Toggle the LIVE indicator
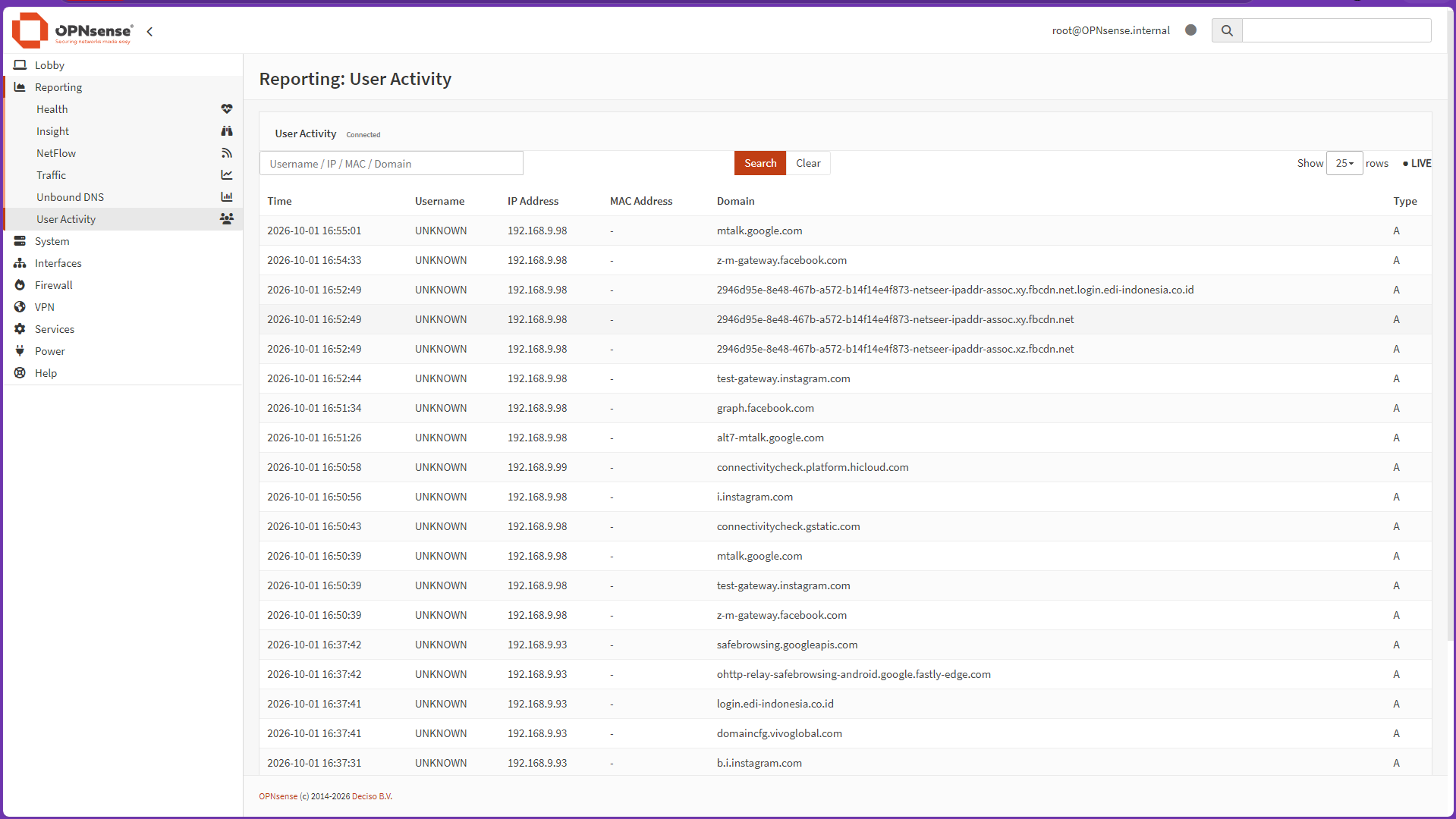Image resolution: width=1456 pixels, height=819 pixels. pos(1417,163)
